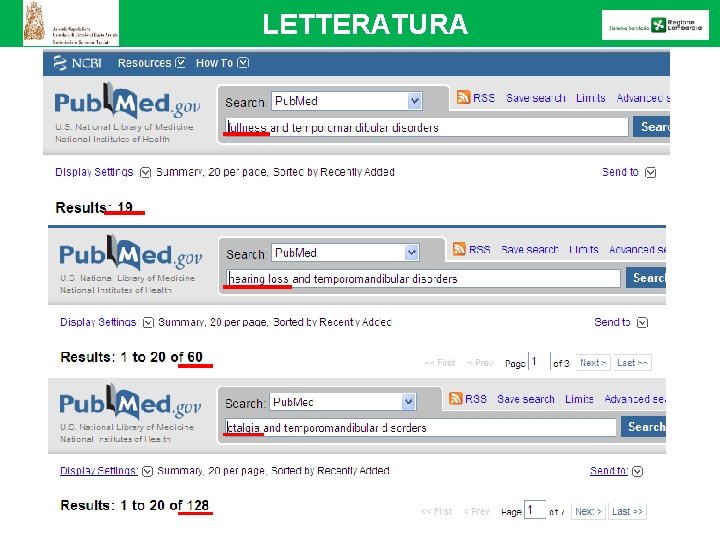The height and width of the screenshot is (540, 720).
Task: Click RSS icon in otalgia search panel
Action: point(456,398)
